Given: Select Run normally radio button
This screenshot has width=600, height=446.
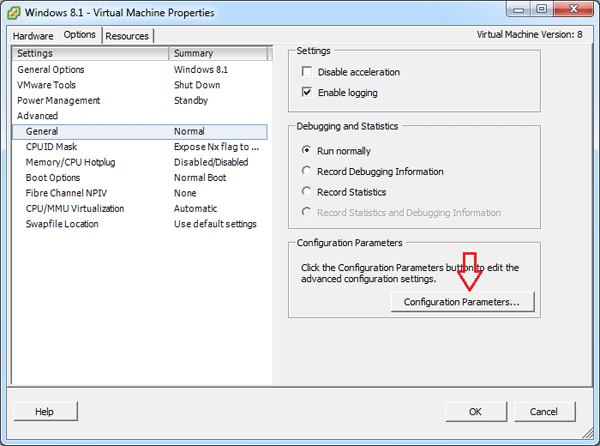Looking at the screenshot, I should click(307, 151).
